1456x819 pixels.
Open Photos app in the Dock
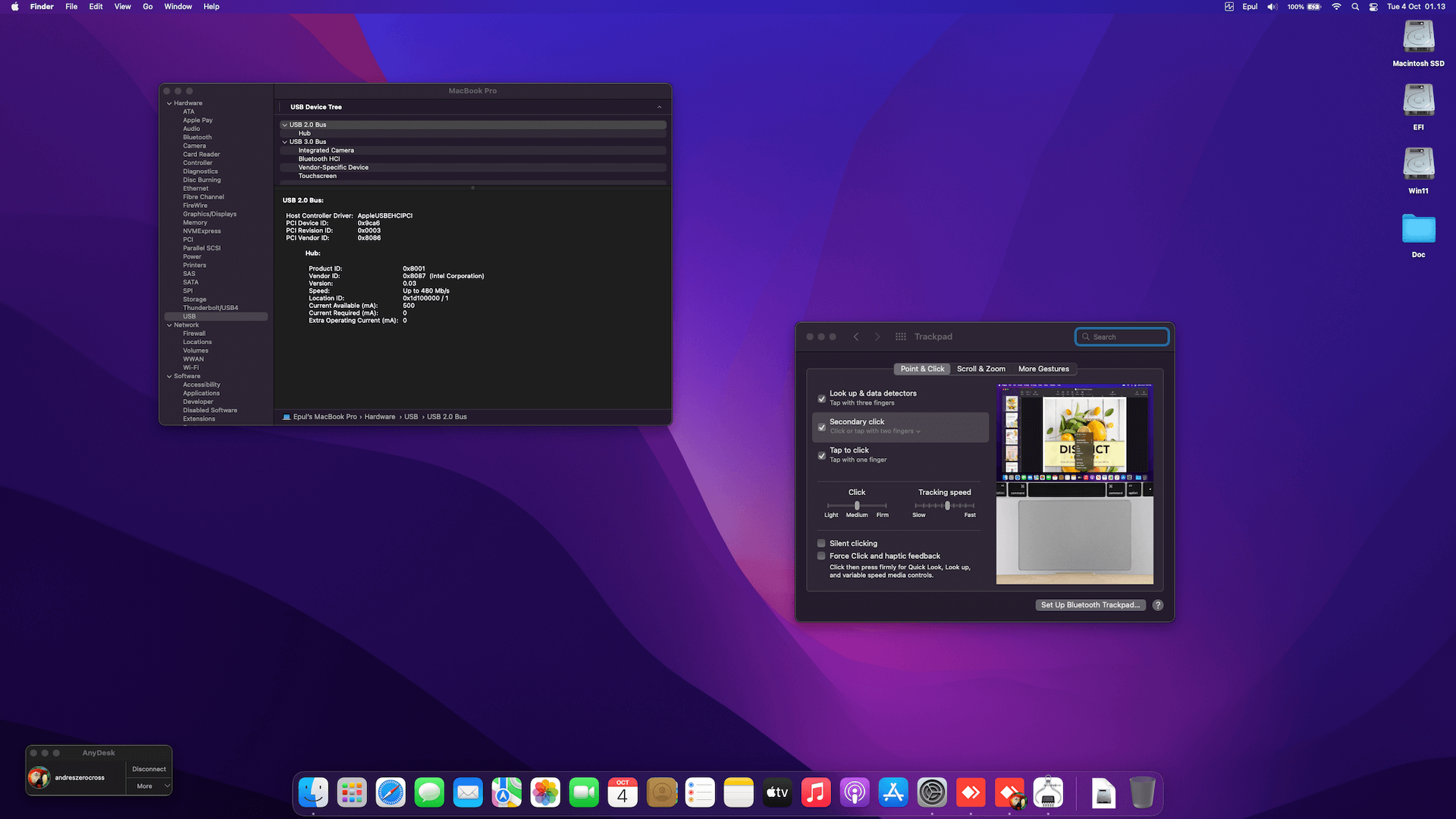click(545, 793)
